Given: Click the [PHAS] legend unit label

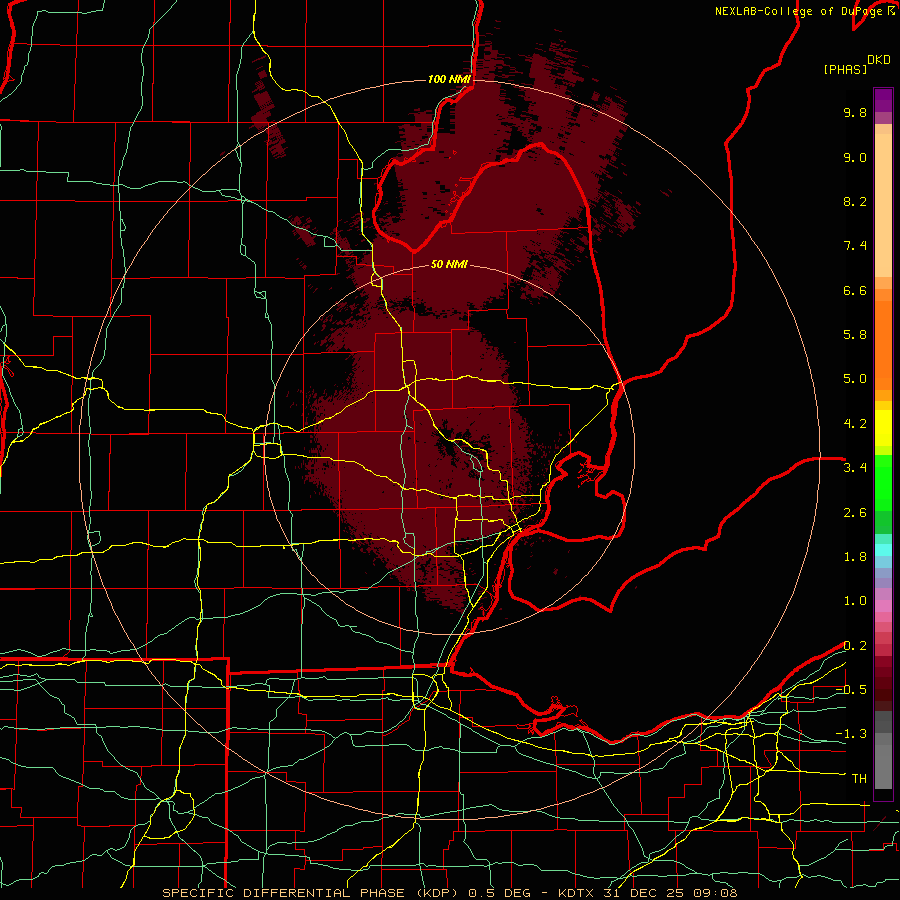Looking at the screenshot, I should coord(845,69).
